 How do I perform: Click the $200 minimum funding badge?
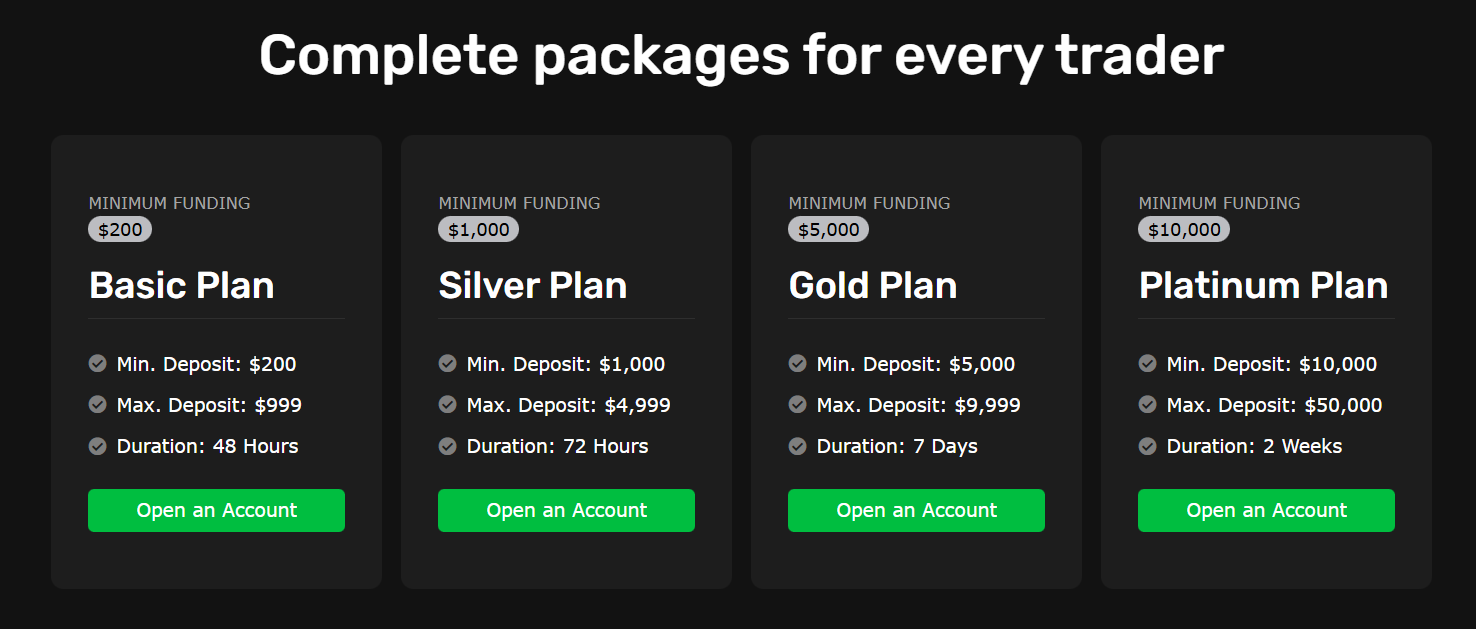coord(120,229)
